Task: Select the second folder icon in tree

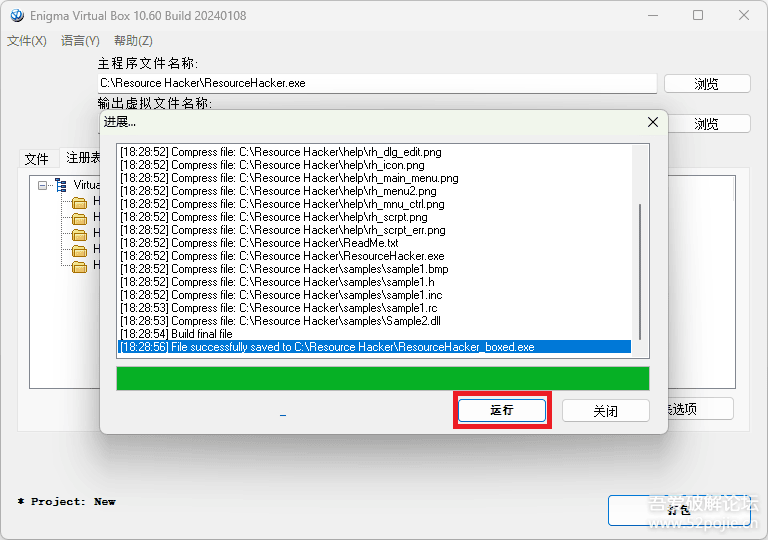Action: tap(79, 218)
